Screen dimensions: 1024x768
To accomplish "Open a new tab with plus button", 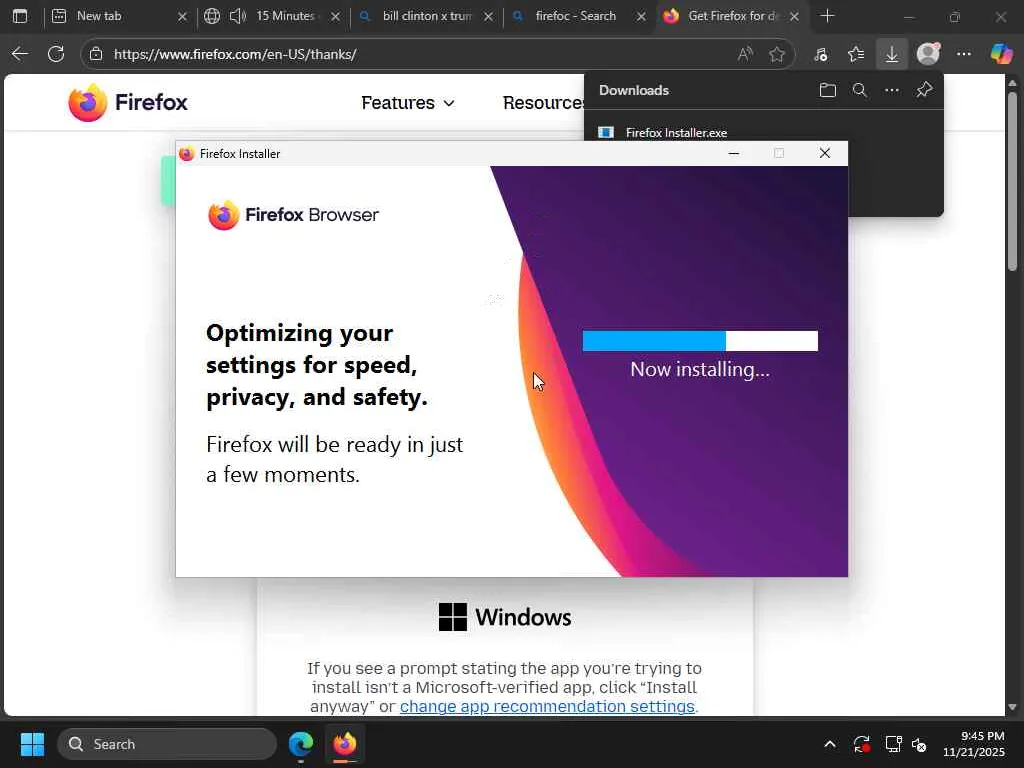I will 827,16.
